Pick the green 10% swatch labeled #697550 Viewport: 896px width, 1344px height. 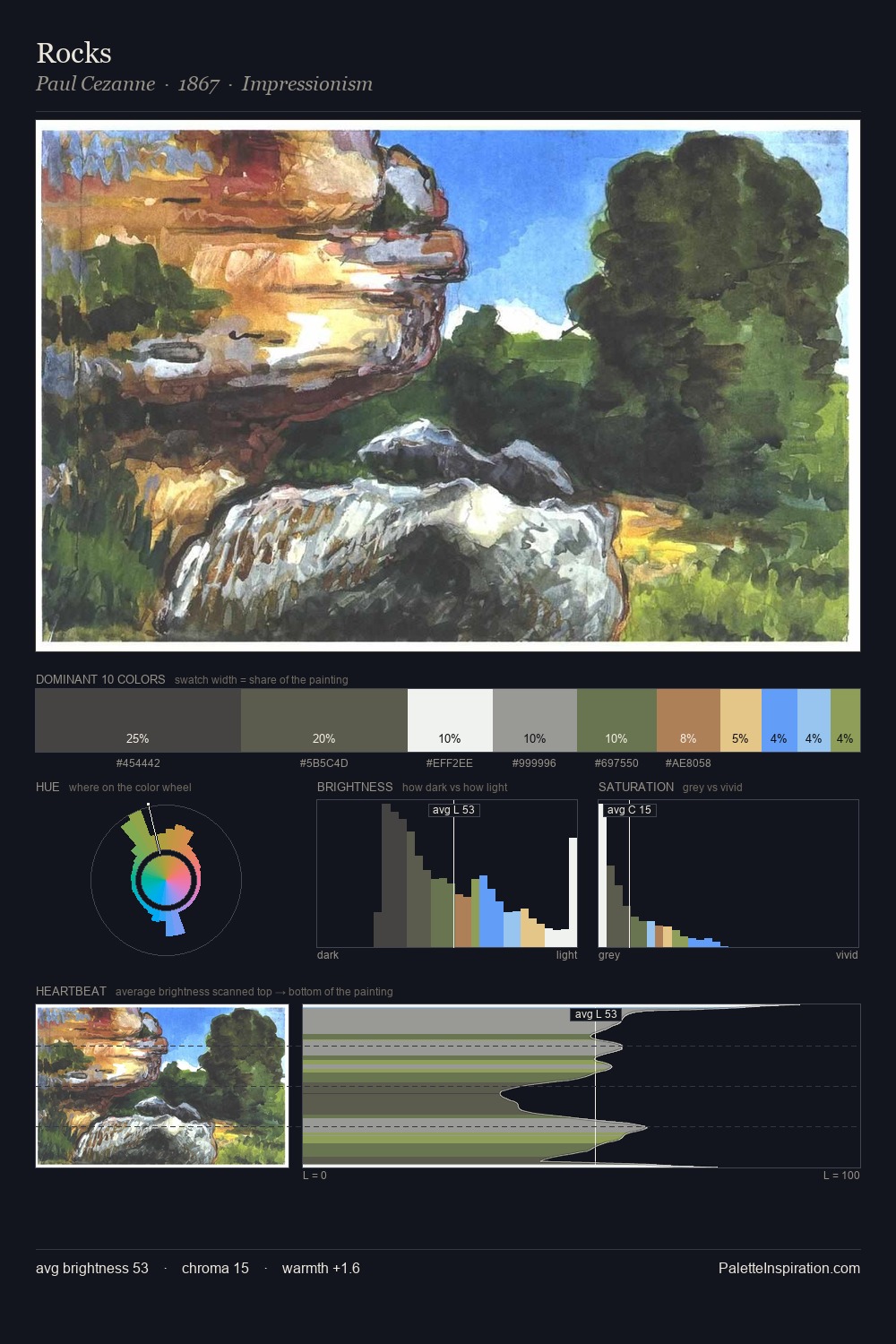click(x=616, y=720)
